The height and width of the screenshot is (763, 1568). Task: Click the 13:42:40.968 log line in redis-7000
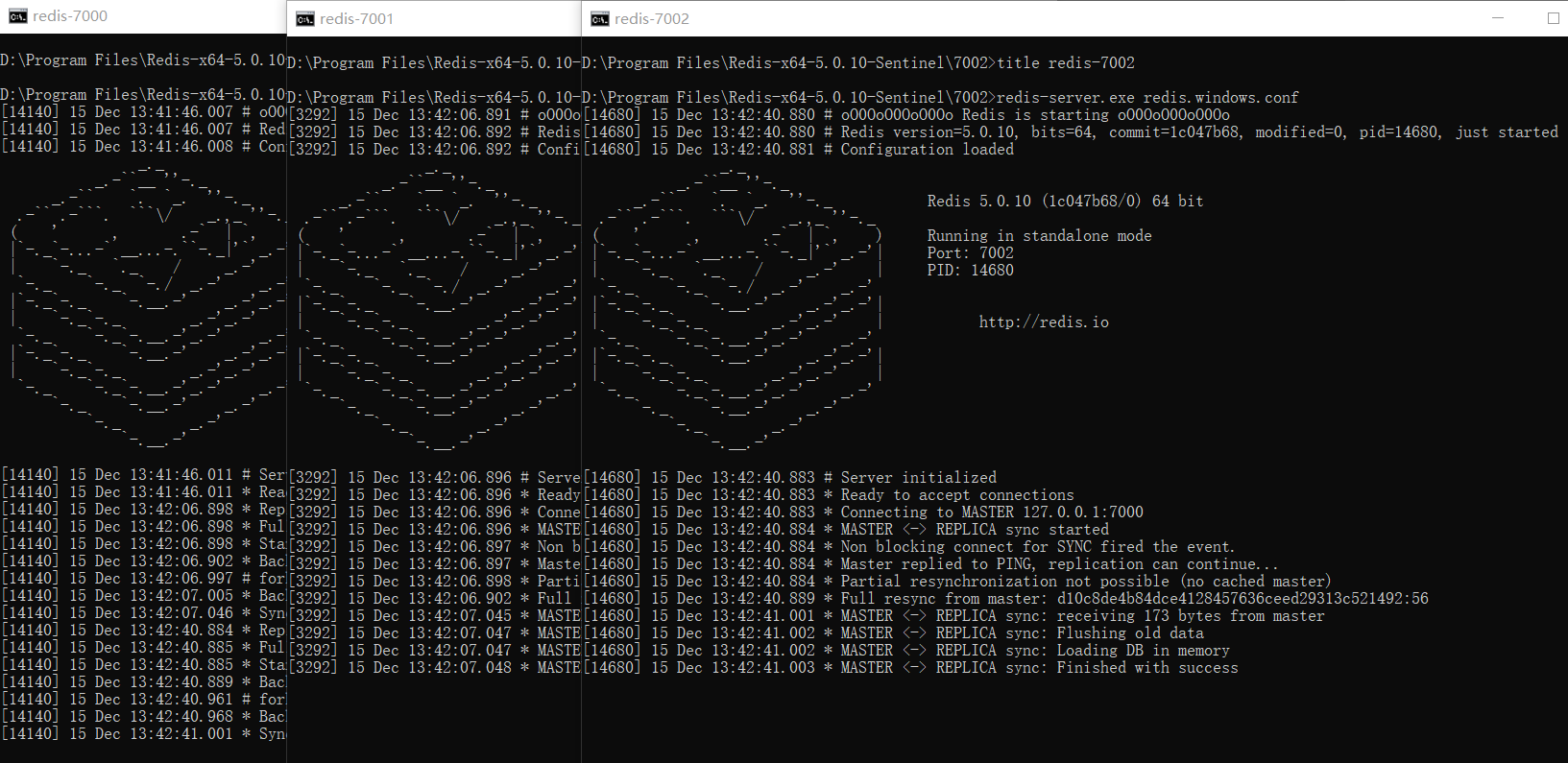(143, 717)
